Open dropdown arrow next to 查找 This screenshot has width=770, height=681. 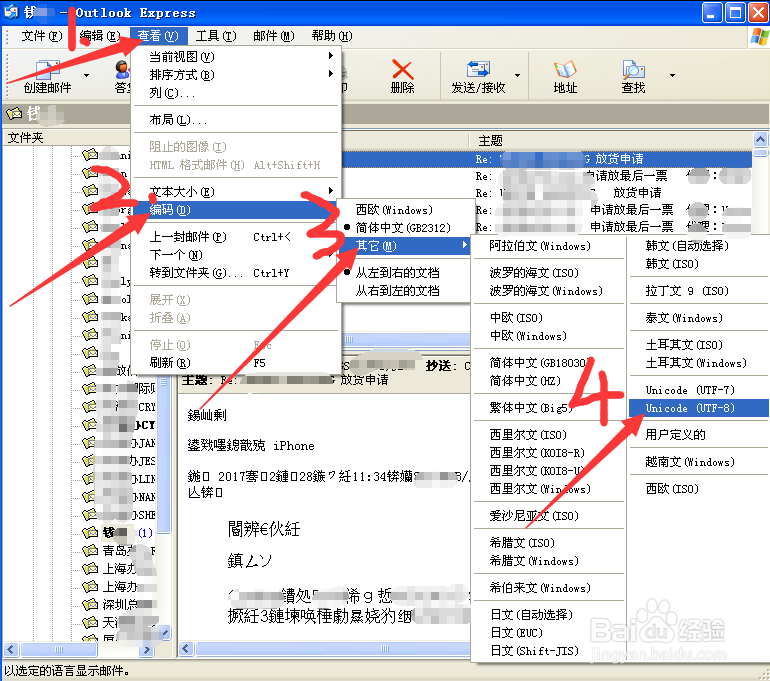672,76
